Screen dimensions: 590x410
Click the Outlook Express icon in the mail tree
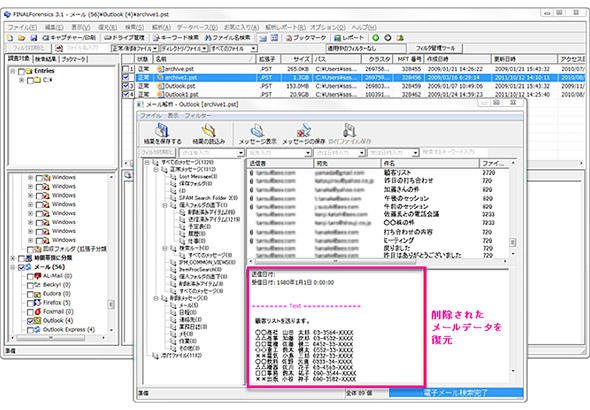click(38, 330)
